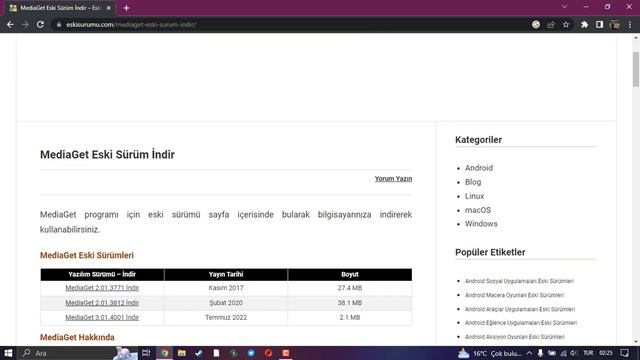Open the blue round app on taskbar
Image resolution: width=640 pixels, height=360 pixels.
click(x=251, y=353)
